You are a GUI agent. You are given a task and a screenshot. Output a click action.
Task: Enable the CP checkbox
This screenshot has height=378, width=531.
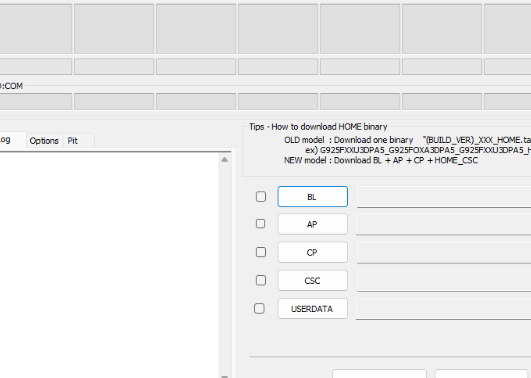click(261, 252)
